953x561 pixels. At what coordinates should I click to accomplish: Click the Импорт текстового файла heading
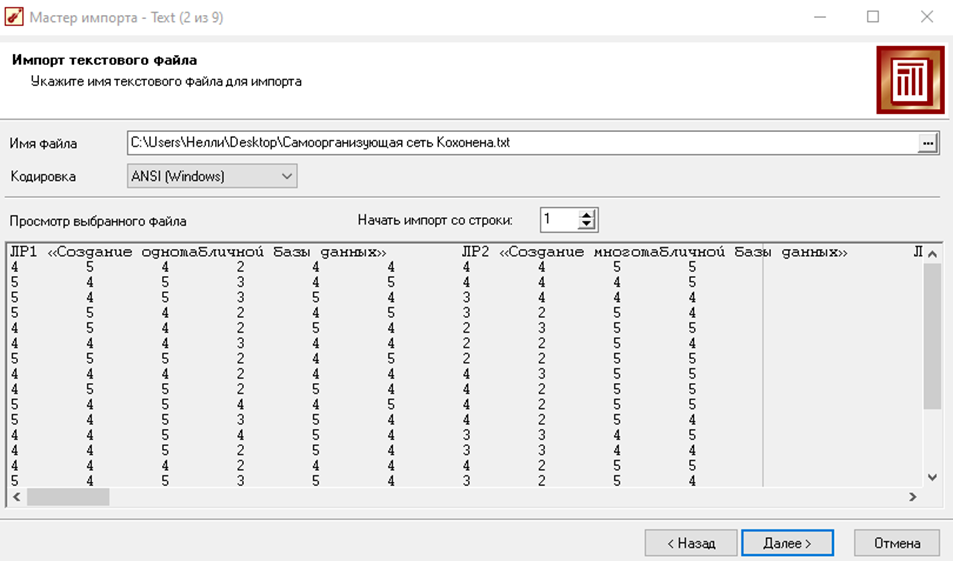105,60
